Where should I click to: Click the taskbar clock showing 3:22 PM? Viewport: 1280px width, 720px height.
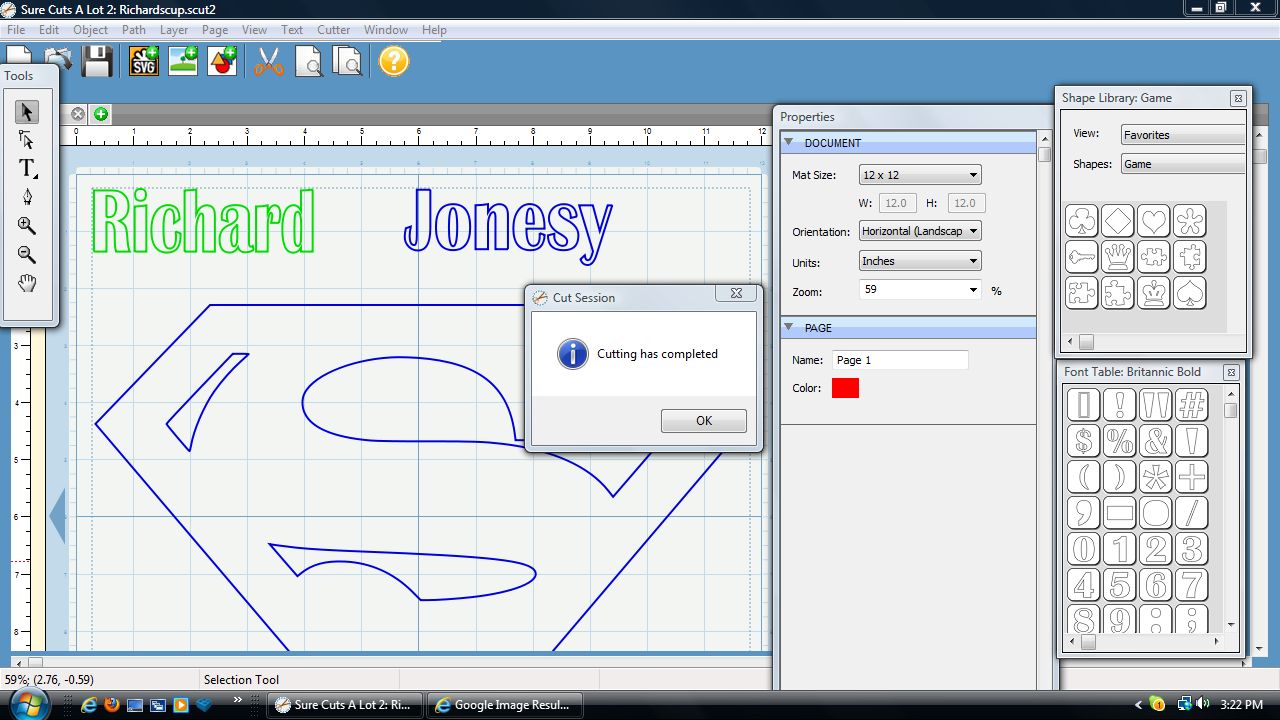point(1242,705)
